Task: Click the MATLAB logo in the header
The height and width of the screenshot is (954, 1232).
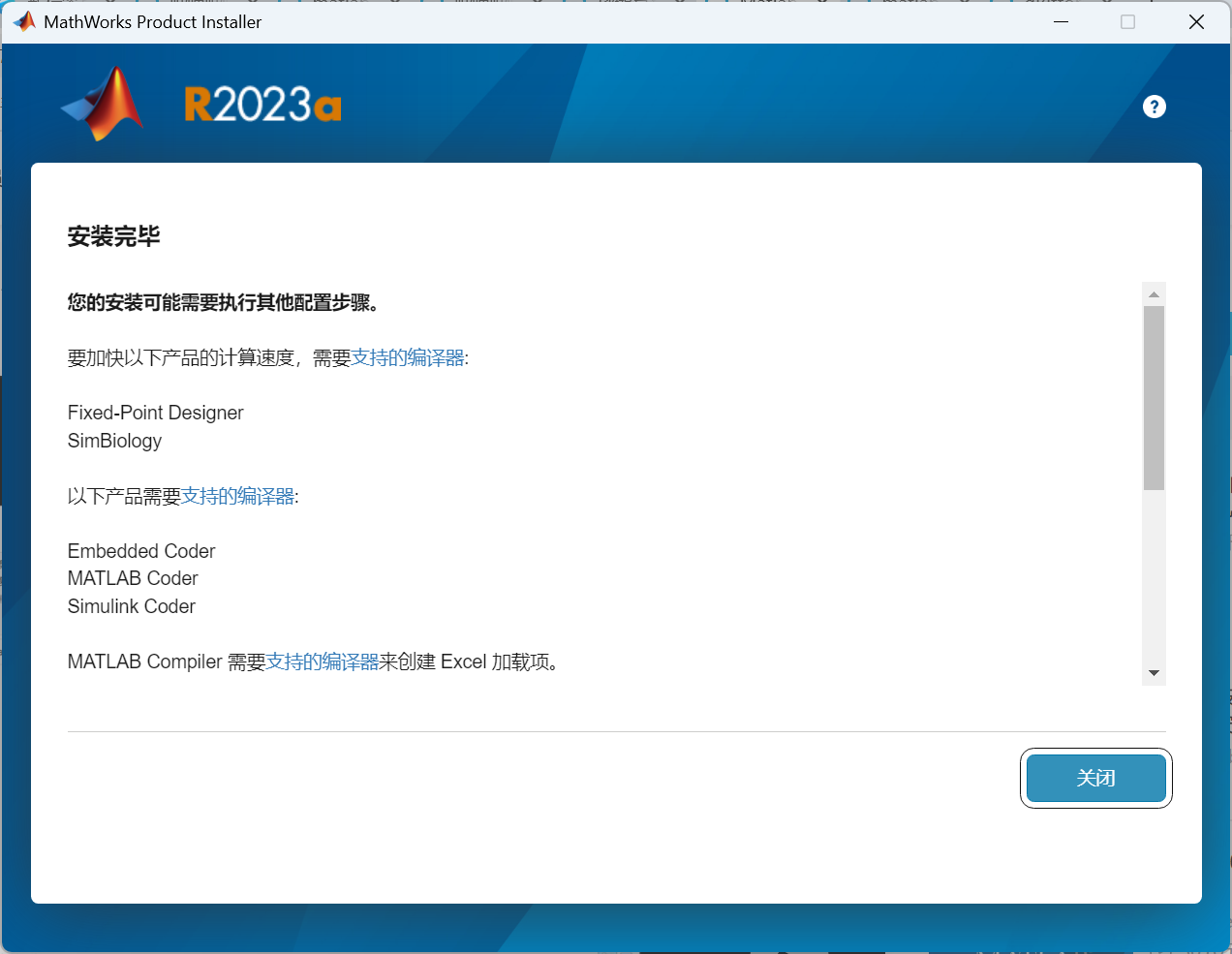Action: click(103, 104)
